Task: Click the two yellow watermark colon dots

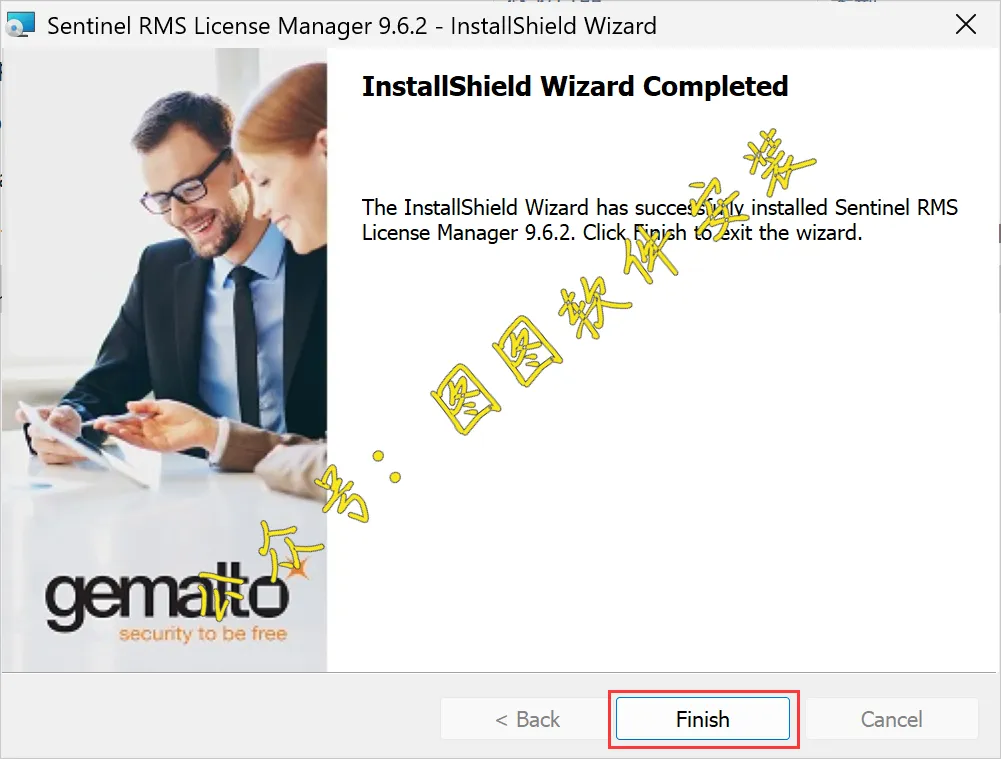Action: click(387, 466)
